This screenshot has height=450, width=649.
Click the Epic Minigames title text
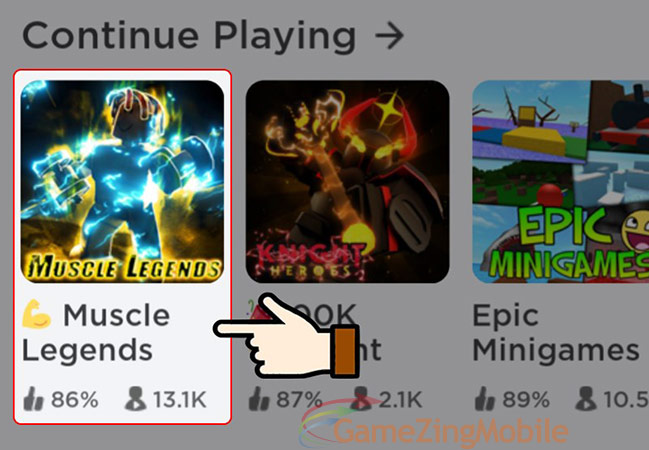tap(556, 332)
